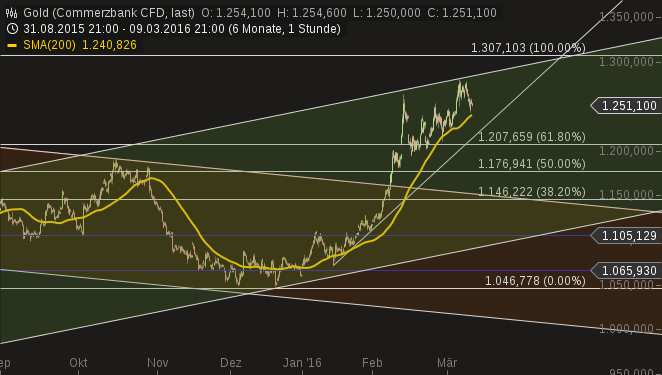
Task: Click the blue level price tag 1.105,129
Action: pos(626,236)
